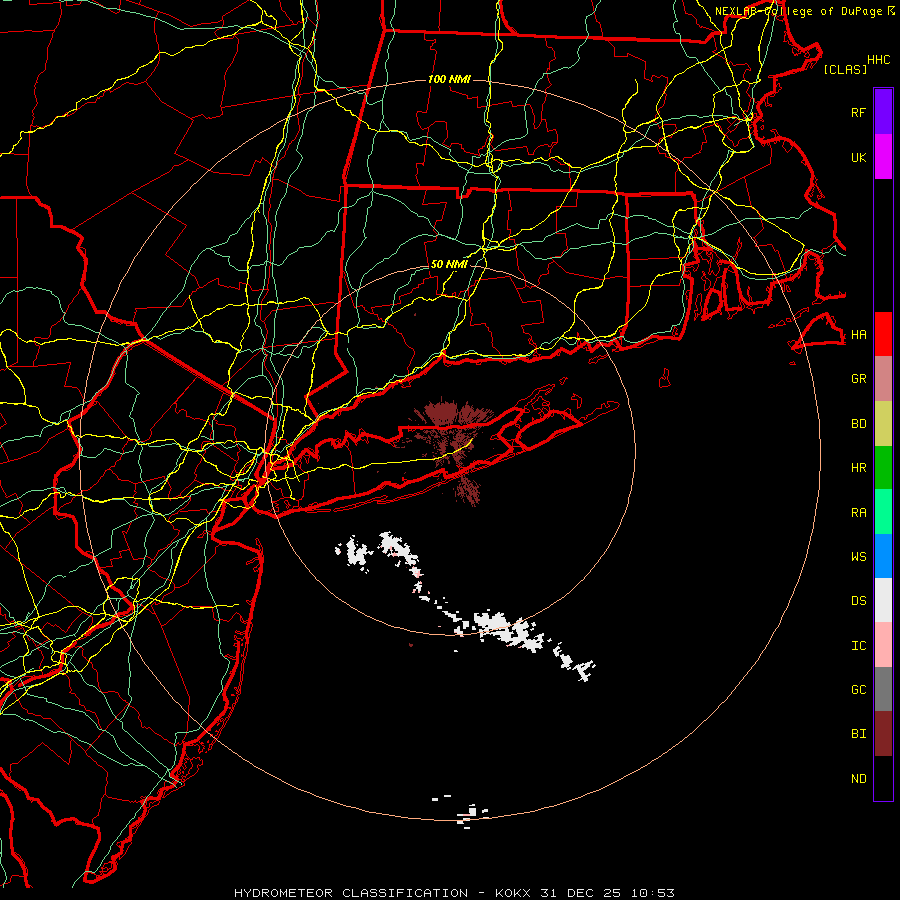
Task: Click the UK legend label
Action: click(859, 157)
